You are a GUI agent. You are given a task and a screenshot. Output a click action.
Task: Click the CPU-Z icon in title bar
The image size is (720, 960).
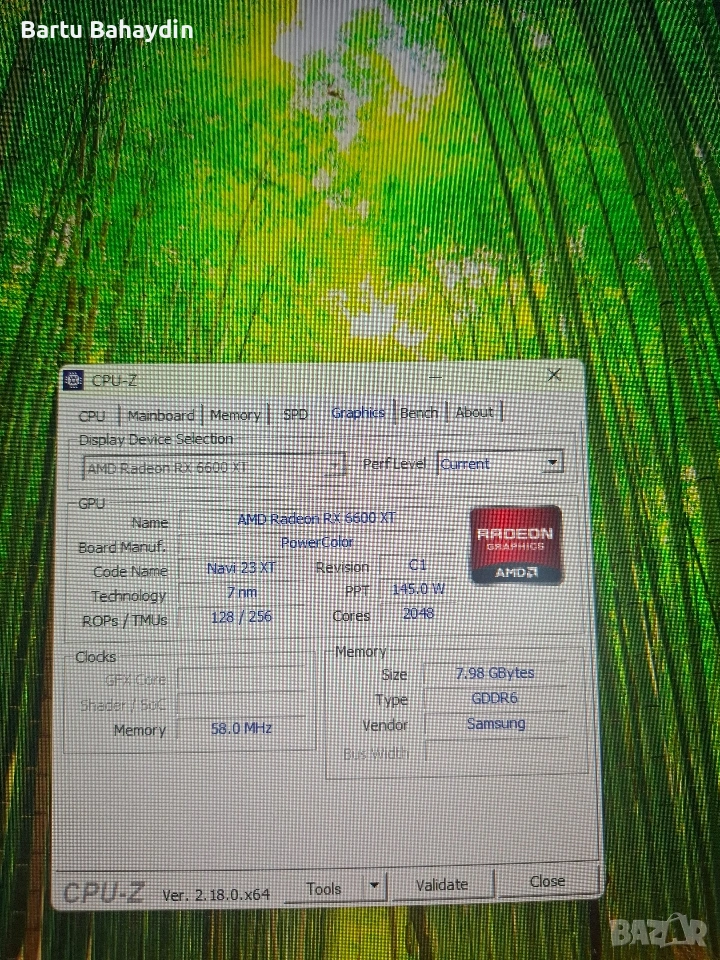tap(74, 379)
